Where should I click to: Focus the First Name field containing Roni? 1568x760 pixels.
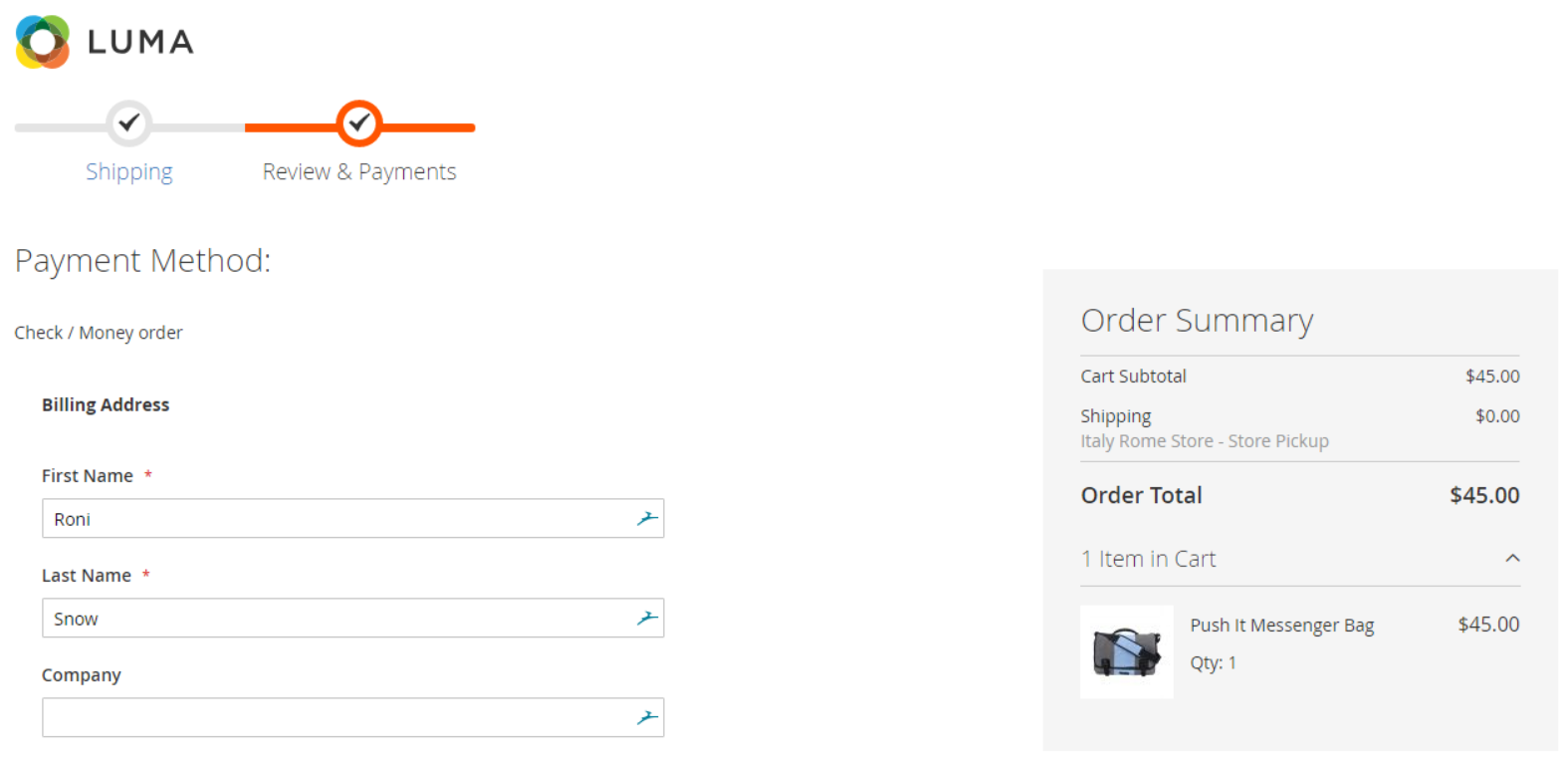tap(352, 518)
